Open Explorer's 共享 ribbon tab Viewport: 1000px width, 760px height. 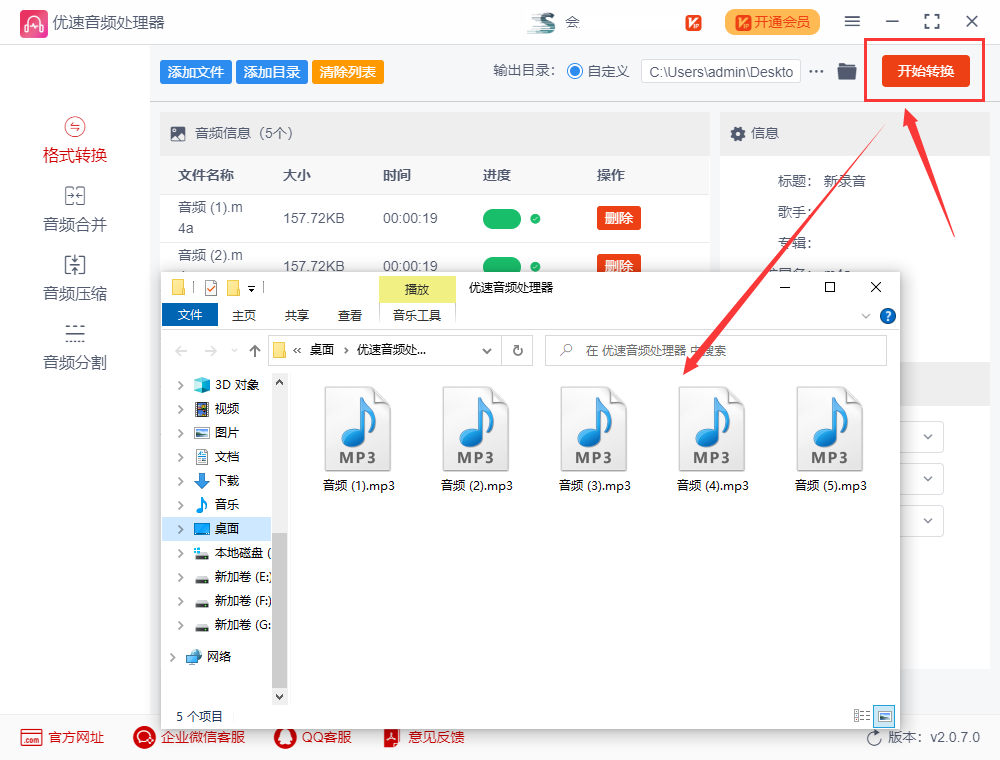297,316
